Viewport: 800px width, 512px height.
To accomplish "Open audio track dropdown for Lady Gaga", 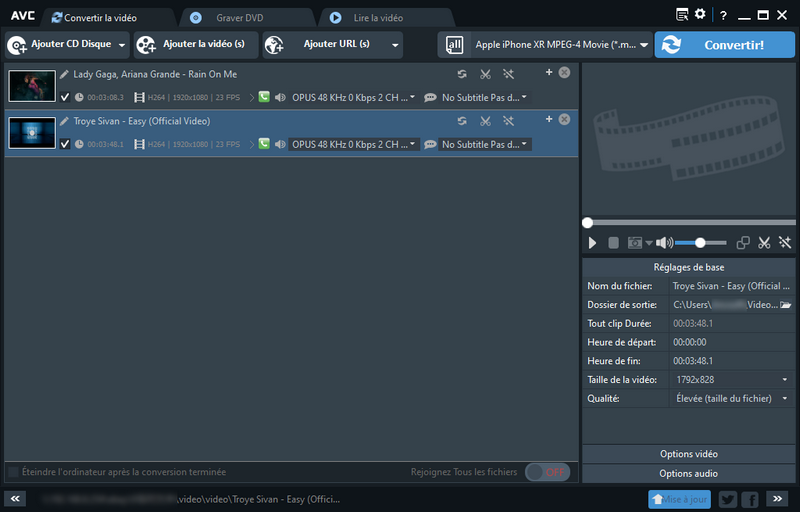I will point(354,97).
